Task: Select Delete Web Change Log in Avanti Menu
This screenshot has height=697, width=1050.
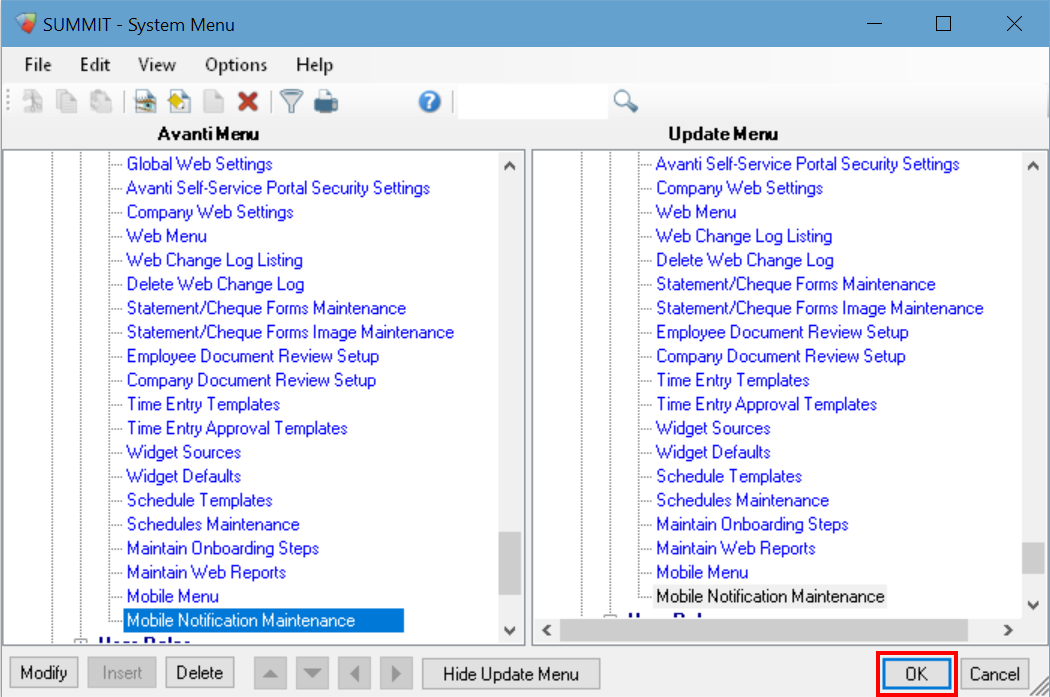Action: (x=215, y=285)
